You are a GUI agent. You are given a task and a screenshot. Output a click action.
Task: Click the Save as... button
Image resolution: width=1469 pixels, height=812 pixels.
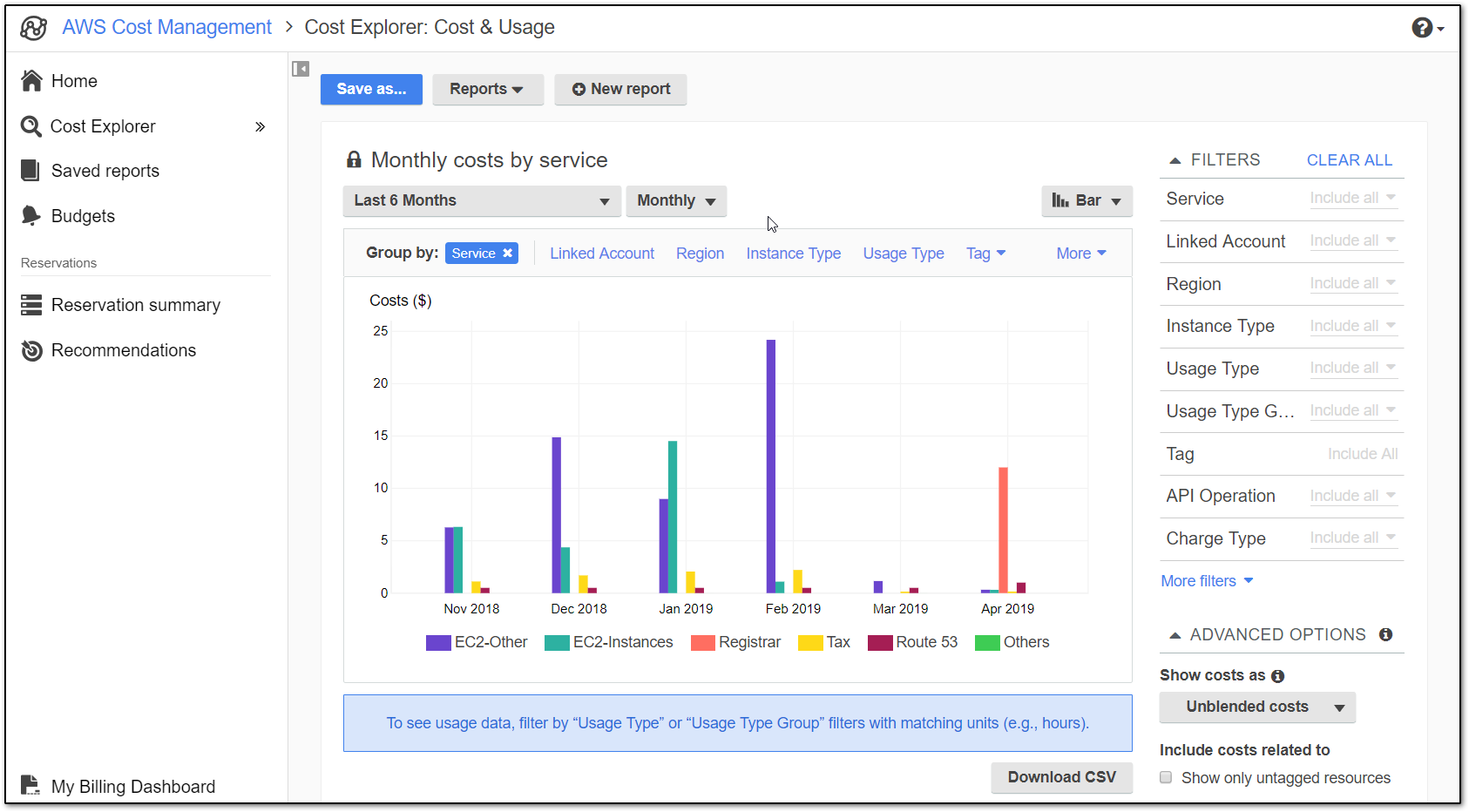coord(371,89)
